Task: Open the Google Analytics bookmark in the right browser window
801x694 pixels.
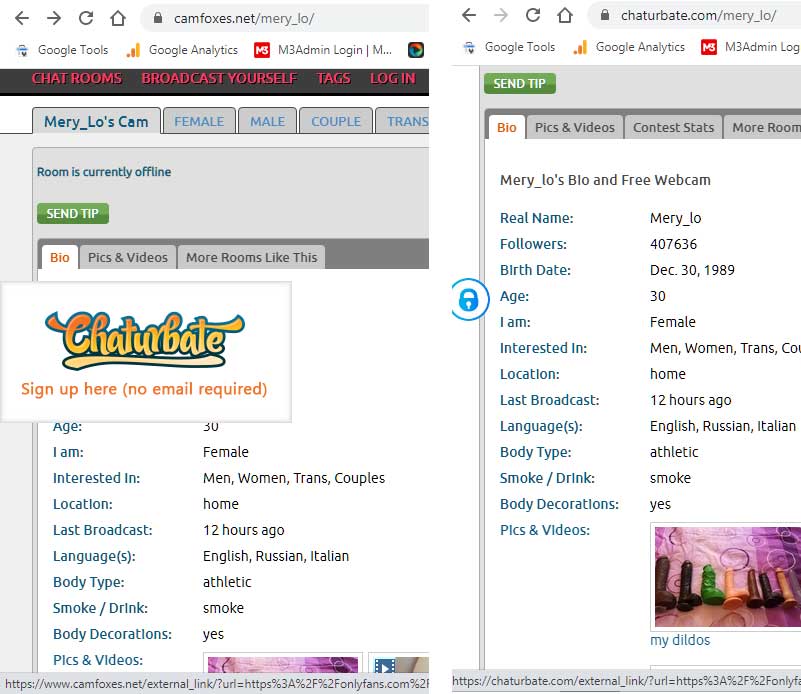Action: [x=629, y=47]
